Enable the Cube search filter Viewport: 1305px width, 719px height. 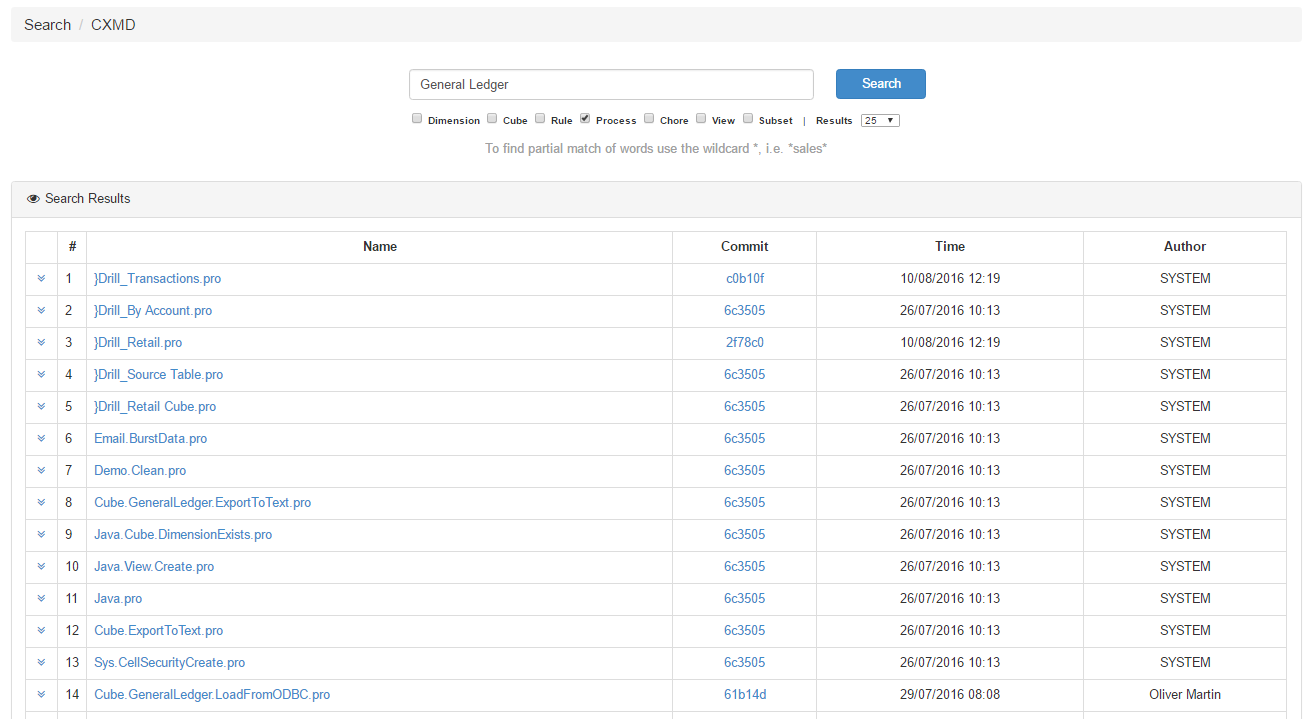(492, 118)
